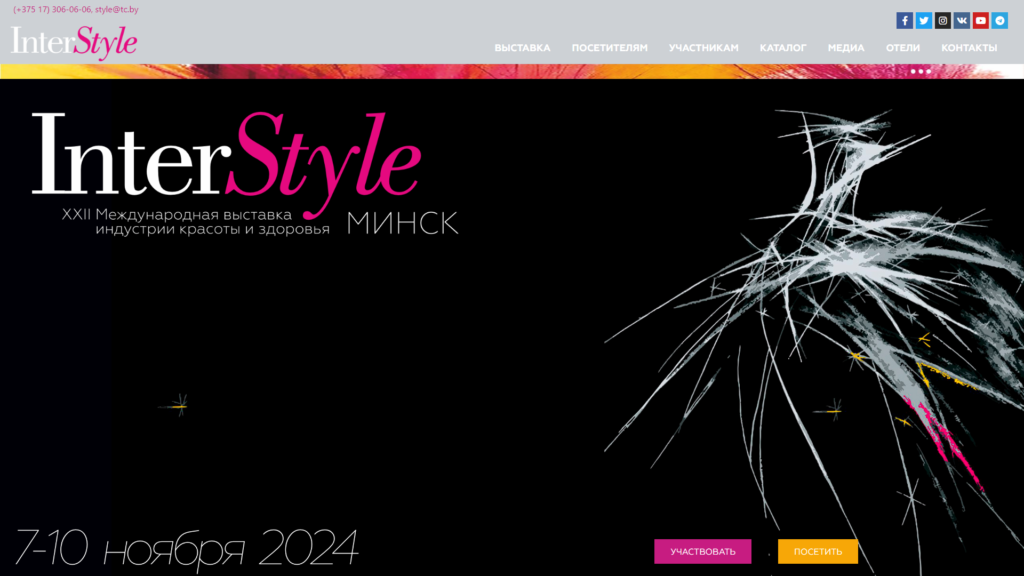
Task: Select the first slider dot indicator
Action: (913, 71)
